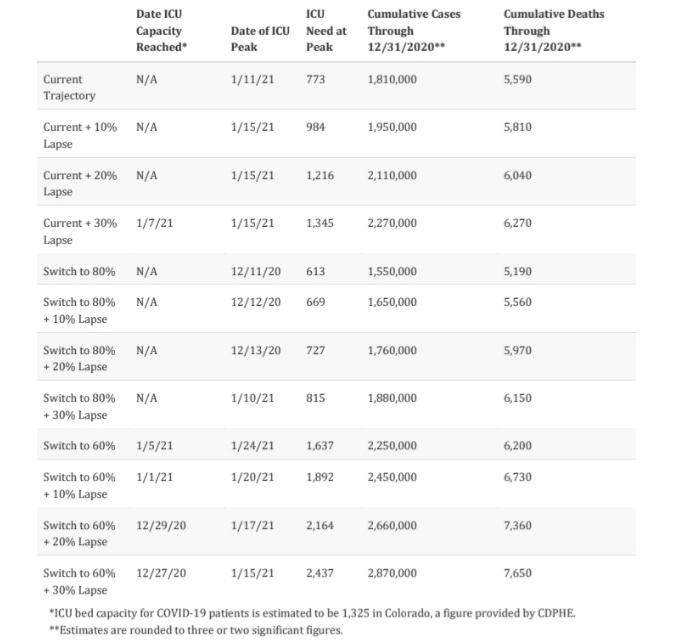Select the cumulative cases value 1,760,000
Viewport: 673px width, 643px height.
(392, 349)
